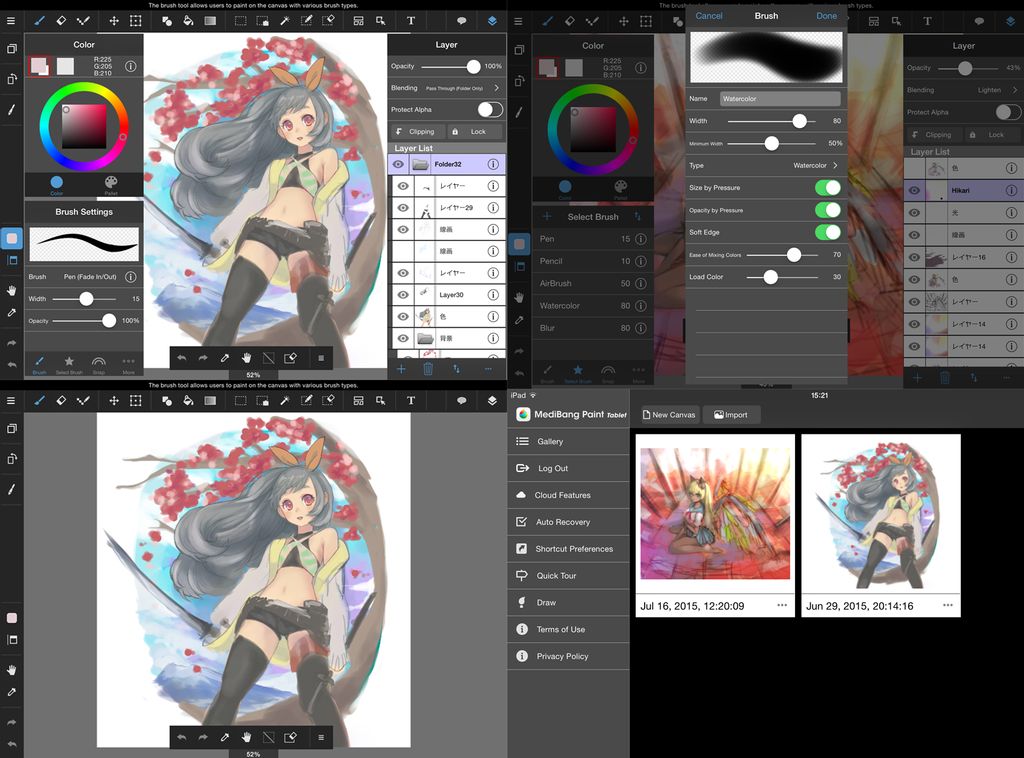Select the Bucket fill tool in top-left toolbar

[x=188, y=21]
